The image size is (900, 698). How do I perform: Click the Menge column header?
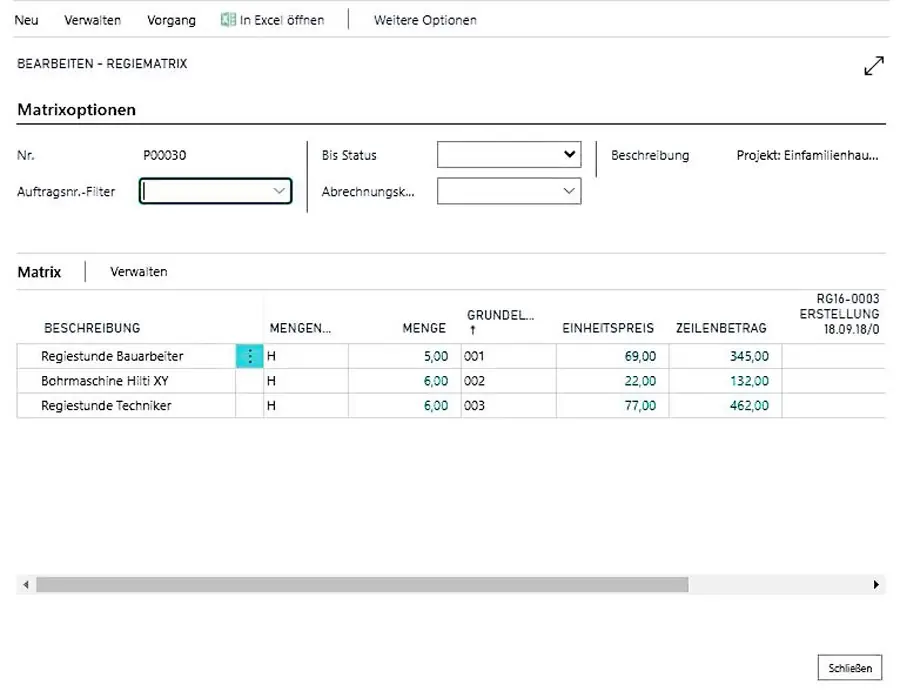[424, 328]
